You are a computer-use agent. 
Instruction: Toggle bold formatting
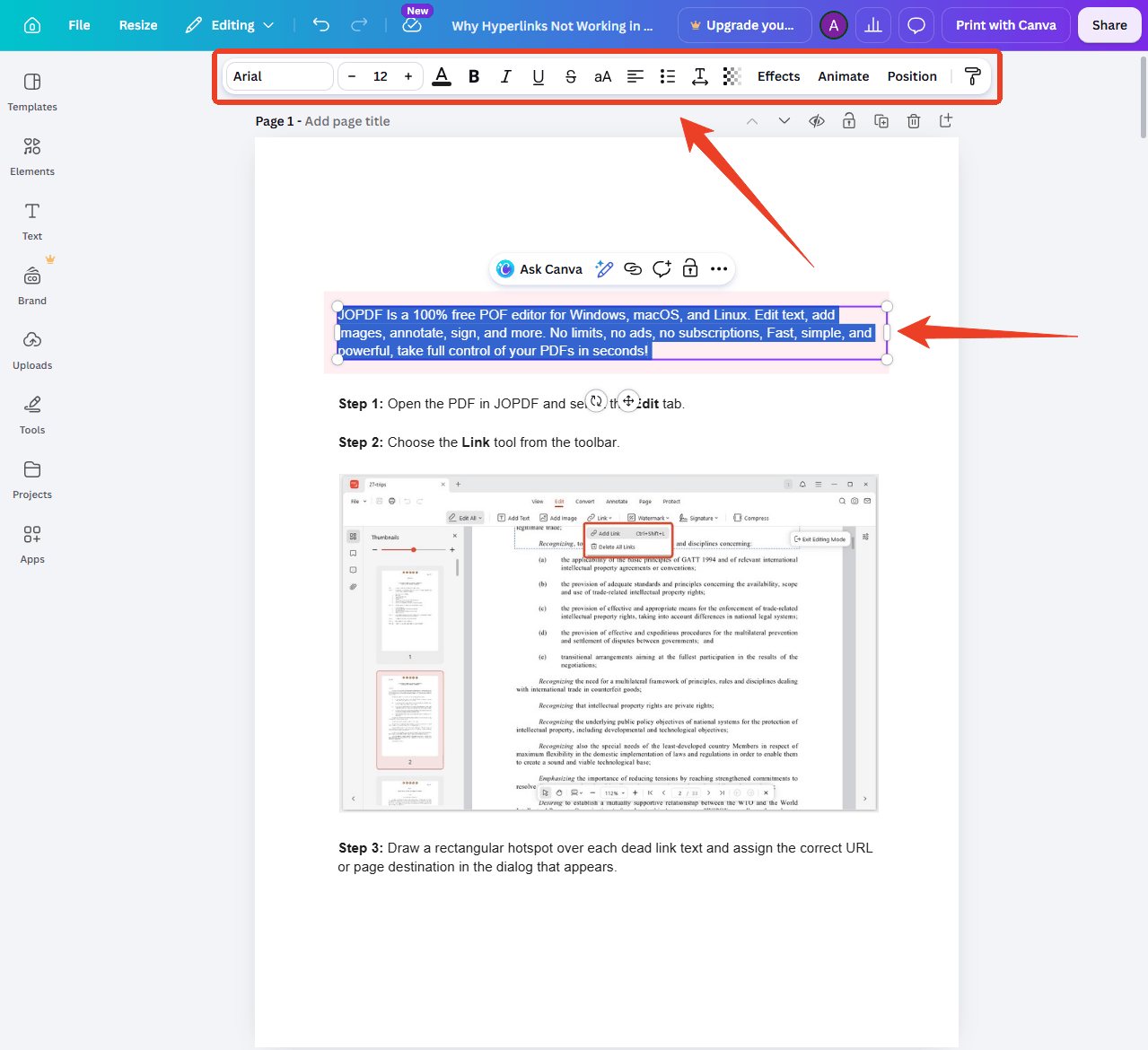pyautogui.click(x=474, y=76)
